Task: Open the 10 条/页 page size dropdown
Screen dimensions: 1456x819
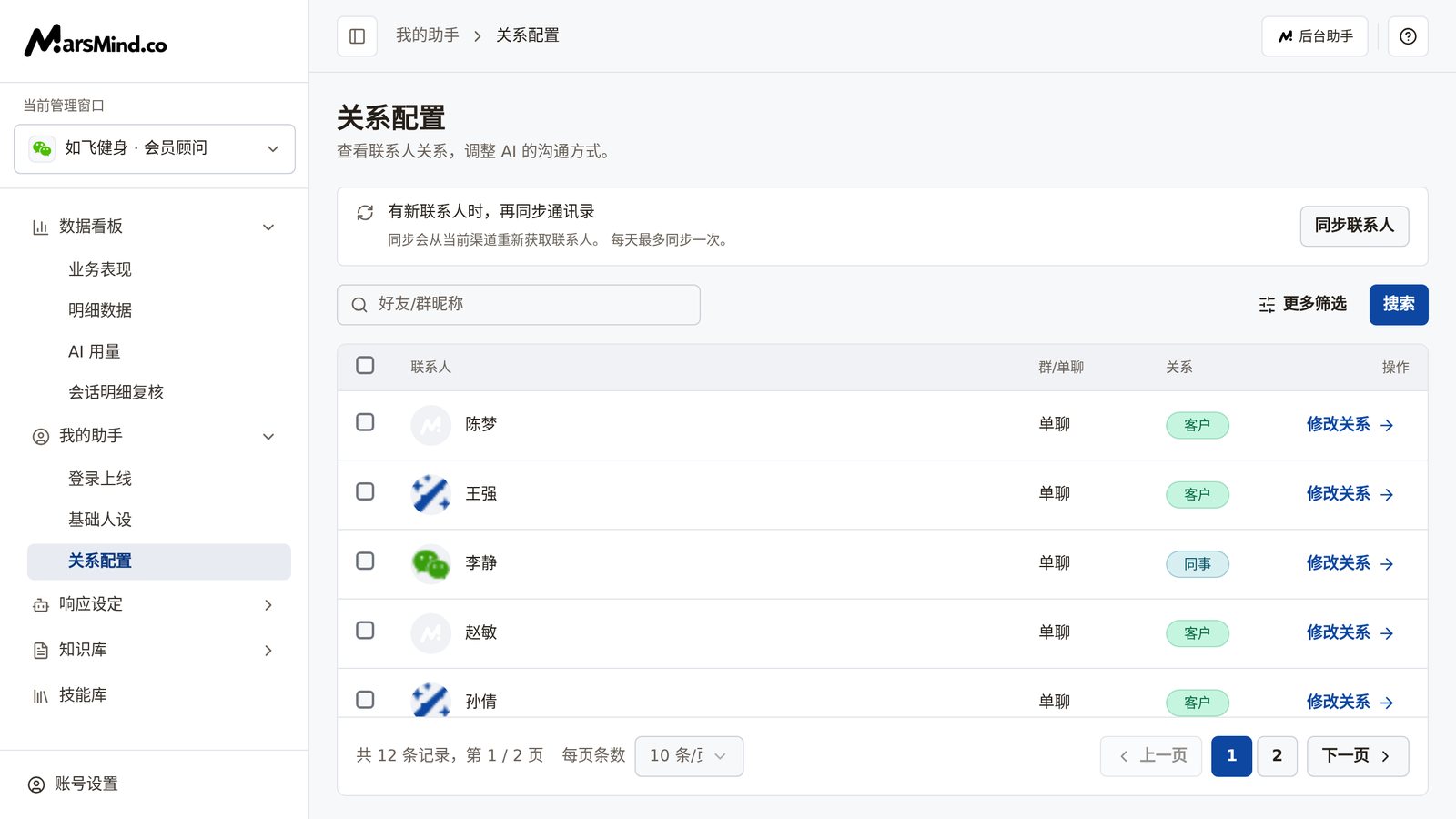Action: pos(689,756)
